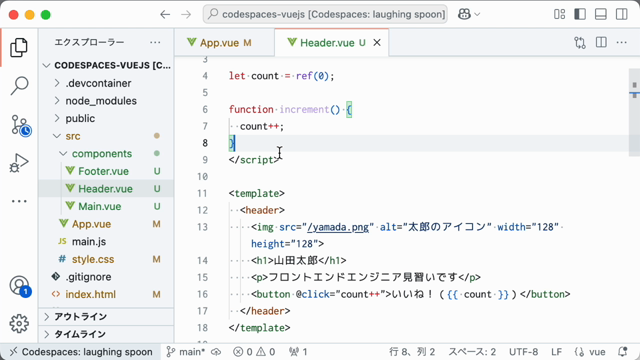The image size is (640, 360).
Task: Open the Run and Debug view
Action: 19,163
